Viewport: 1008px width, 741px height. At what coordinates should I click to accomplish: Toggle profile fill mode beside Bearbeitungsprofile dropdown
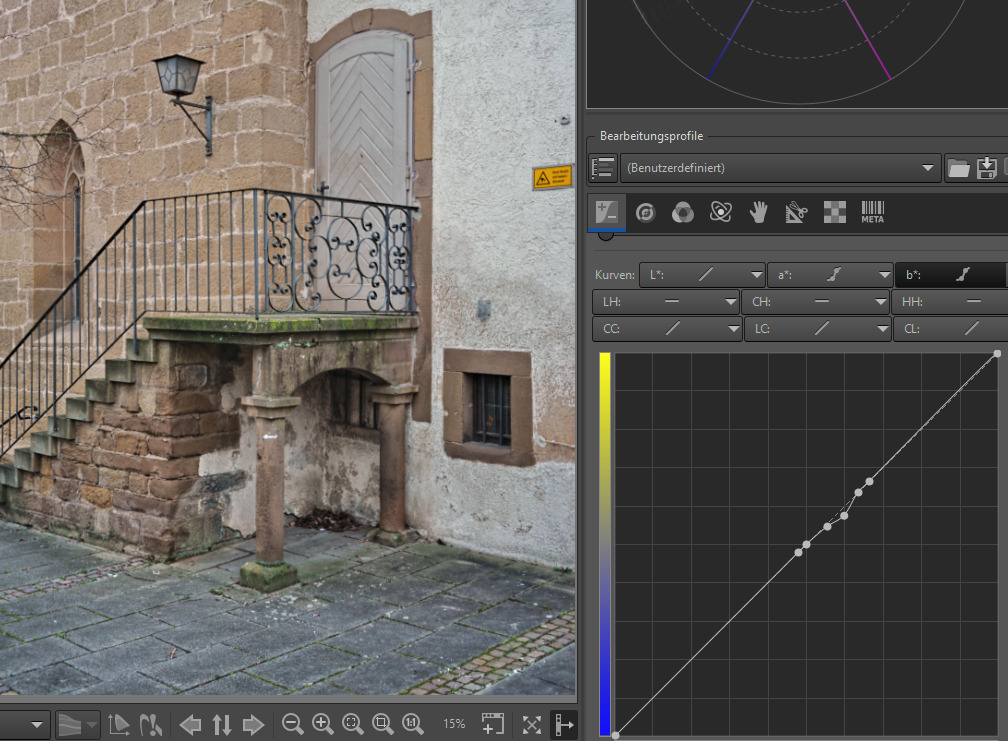(603, 168)
